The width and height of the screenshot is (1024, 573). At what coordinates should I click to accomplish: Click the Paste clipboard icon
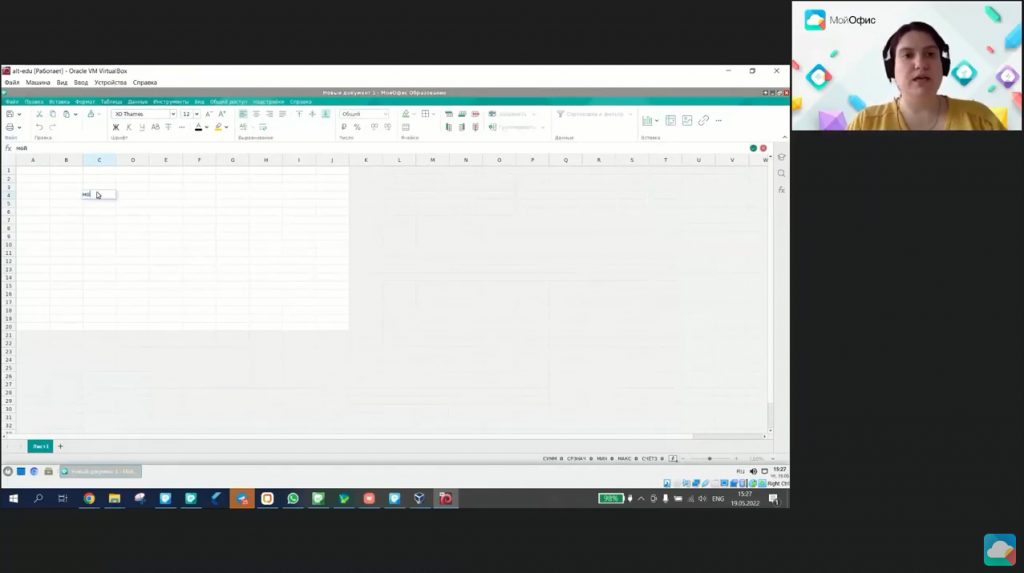click(66, 114)
